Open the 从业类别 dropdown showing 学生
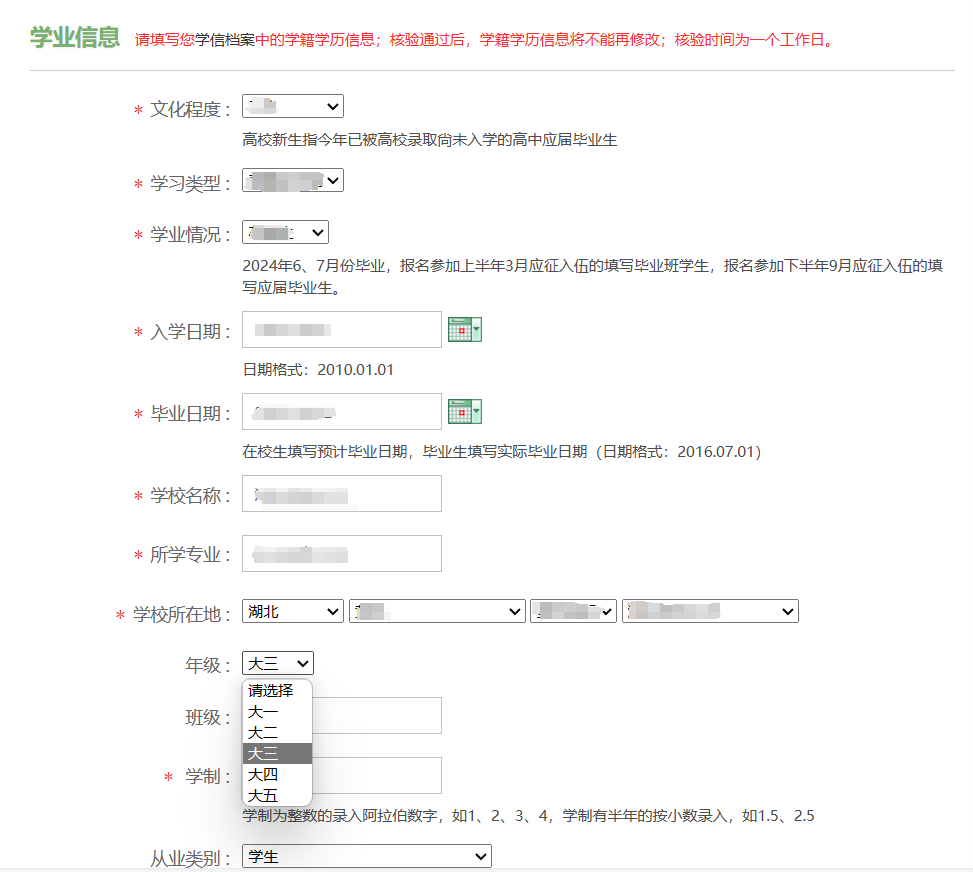Screen dimensions: 973x872 [x=365, y=855]
